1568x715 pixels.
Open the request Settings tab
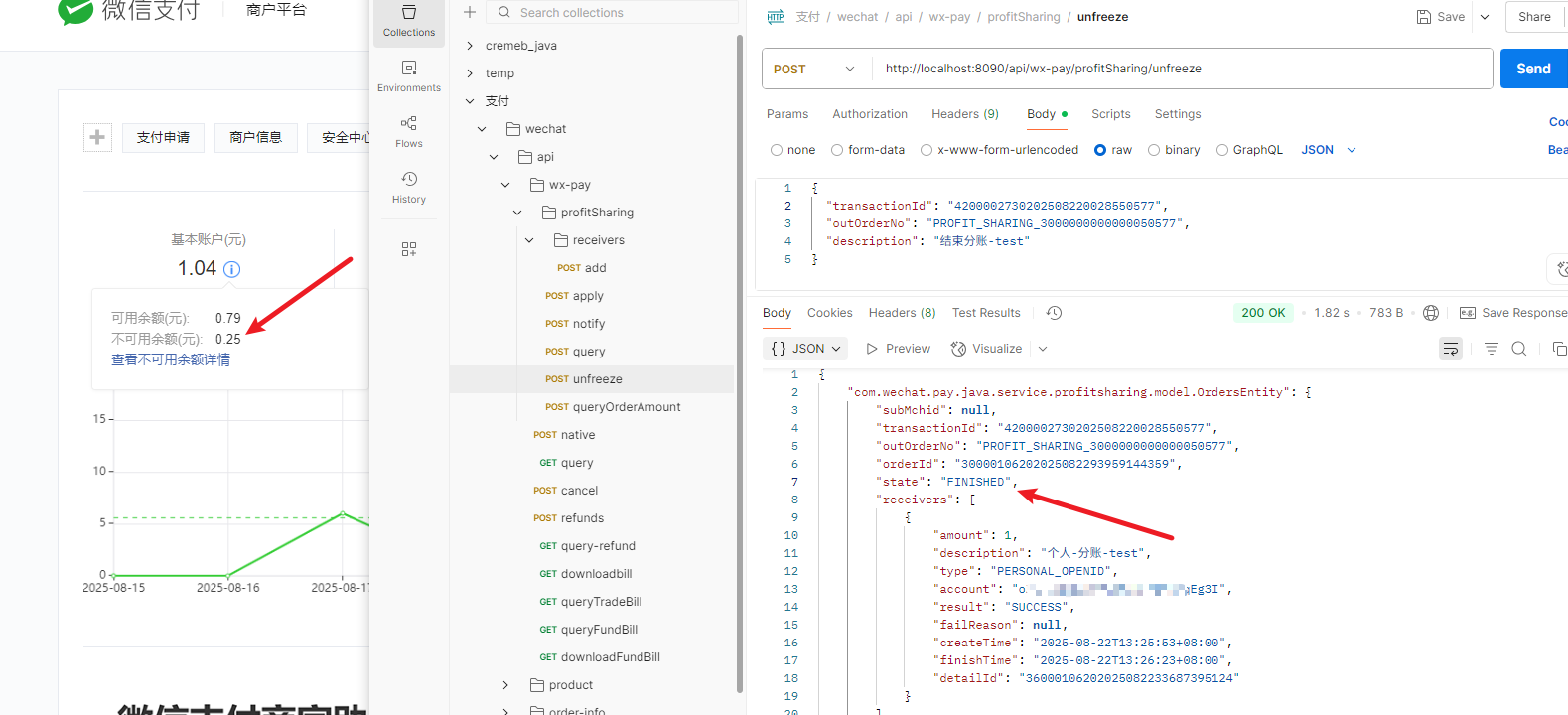coord(1178,114)
